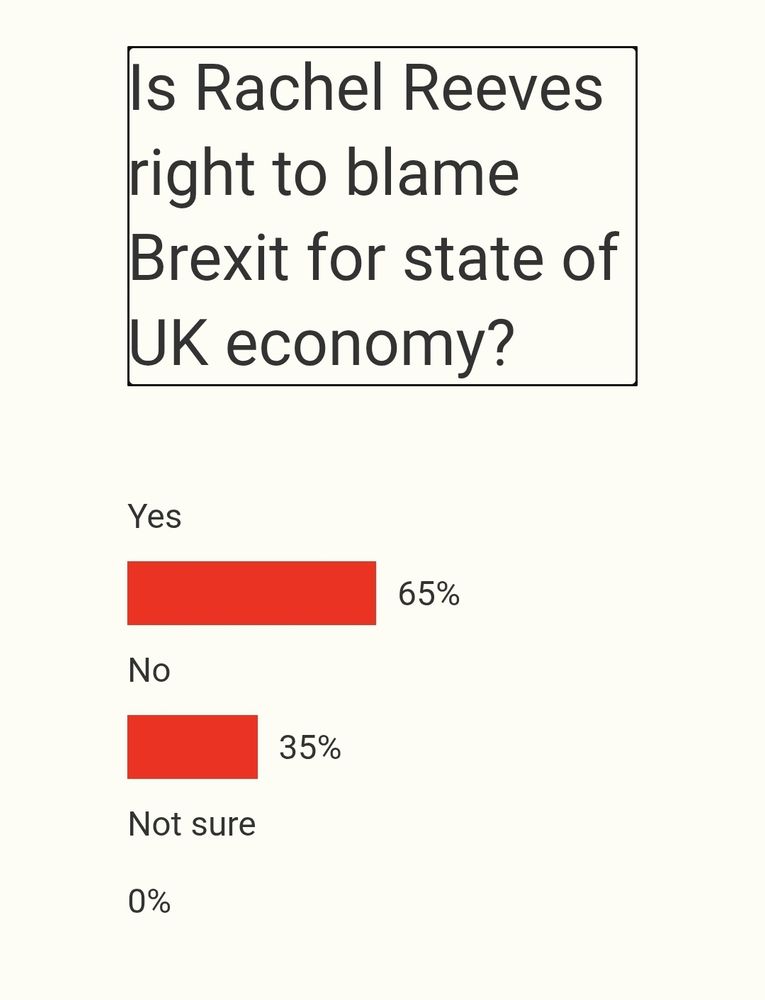Image resolution: width=765 pixels, height=1000 pixels.
Task: Click "economy?" in the poll question
Action: [x=368, y=344]
